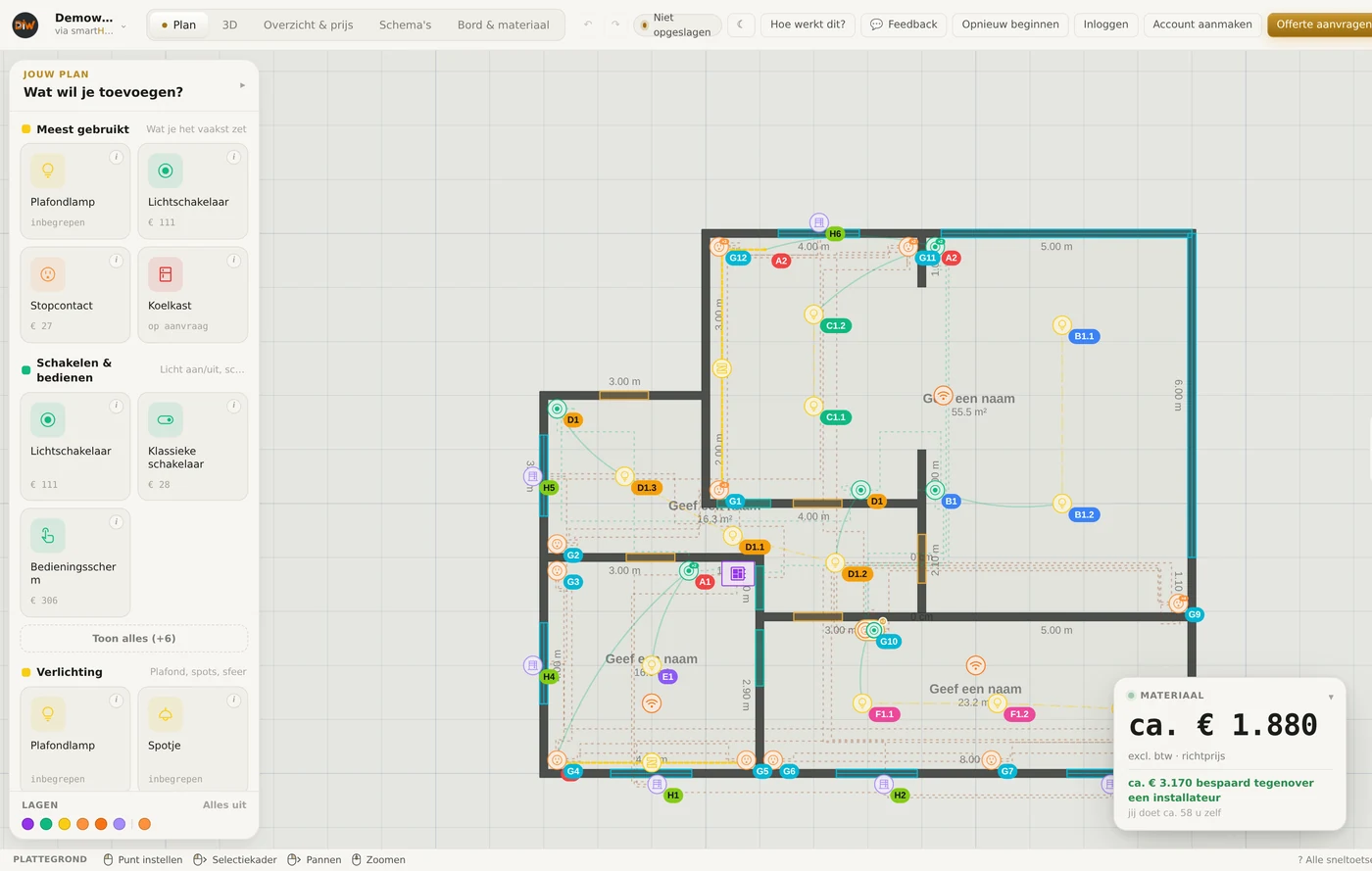Open info icon on Stopcontact card
The width and height of the screenshot is (1372, 871).
click(116, 261)
